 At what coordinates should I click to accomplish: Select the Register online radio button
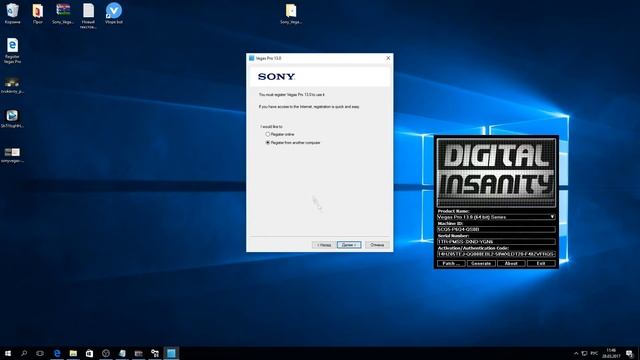[x=268, y=134]
